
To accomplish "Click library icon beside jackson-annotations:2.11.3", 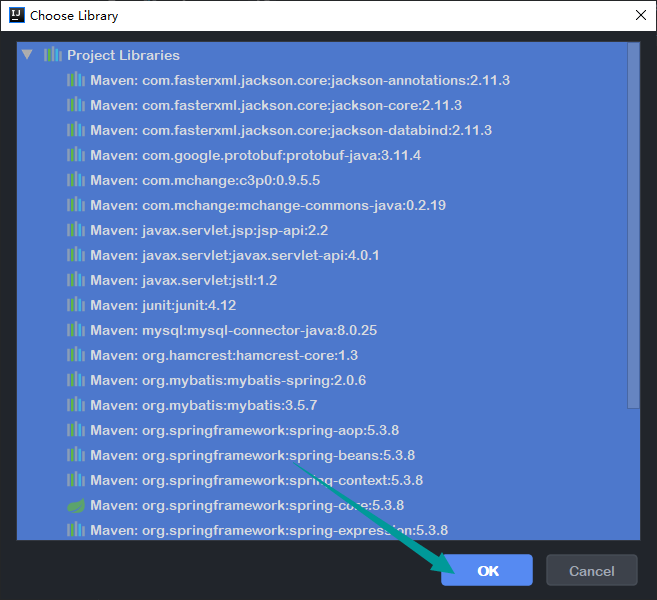I will 76,80.
